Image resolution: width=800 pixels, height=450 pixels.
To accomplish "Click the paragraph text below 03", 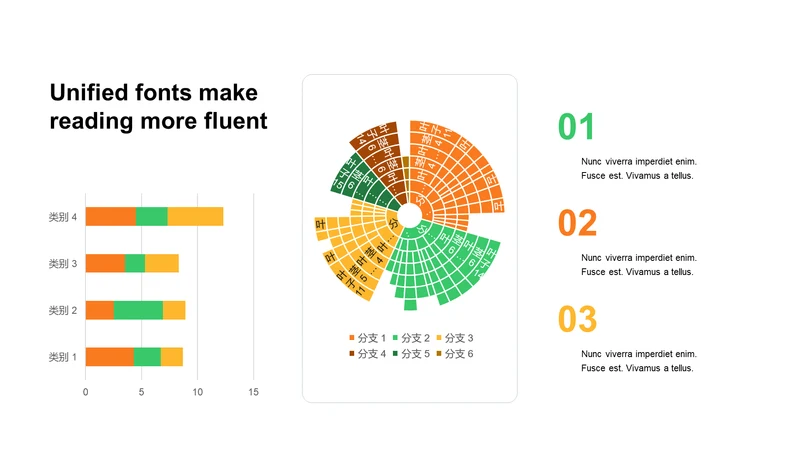I will (x=639, y=361).
